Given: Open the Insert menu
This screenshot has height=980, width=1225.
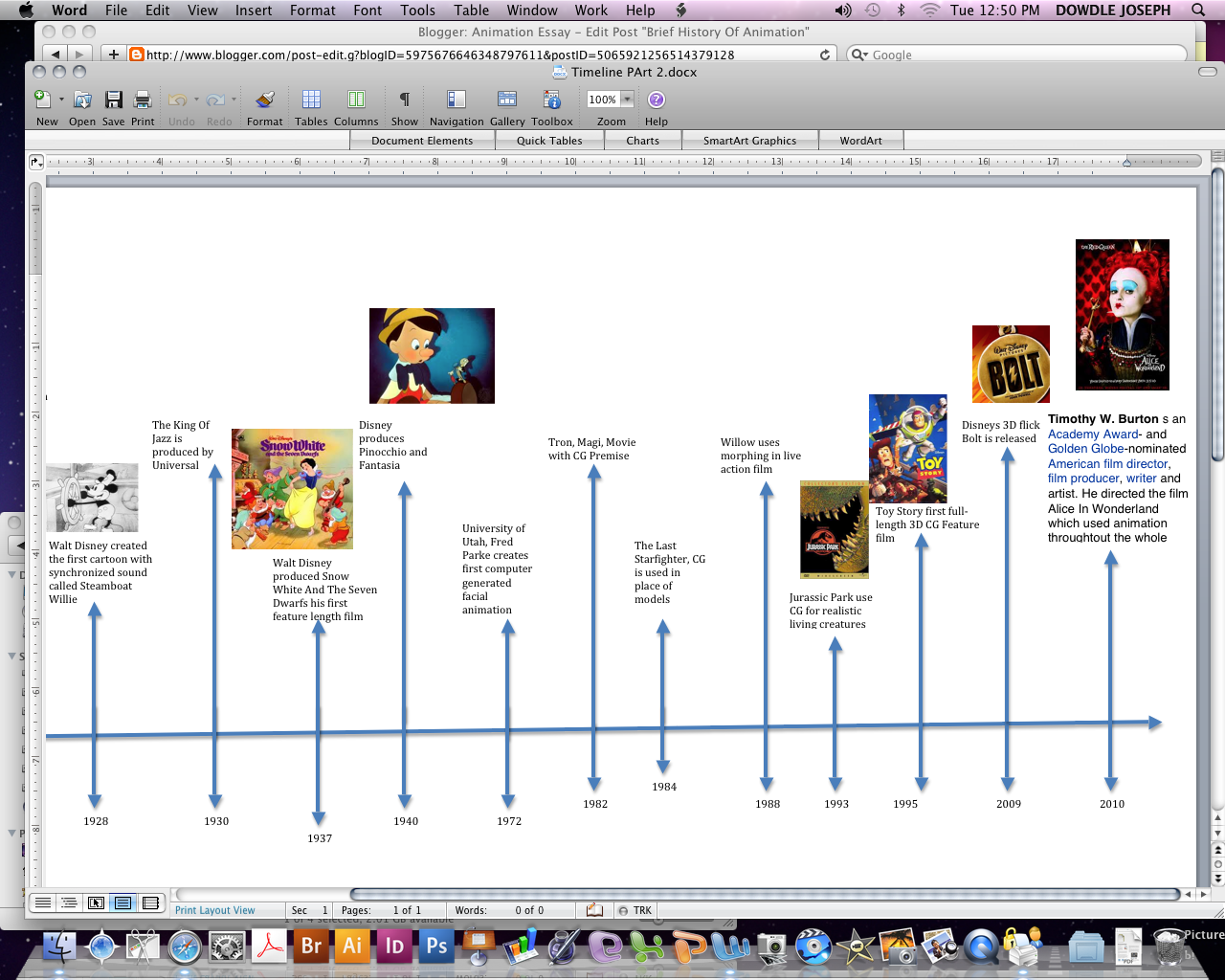Looking at the screenshot, I should pyautogui.click(x=254, y=11).
